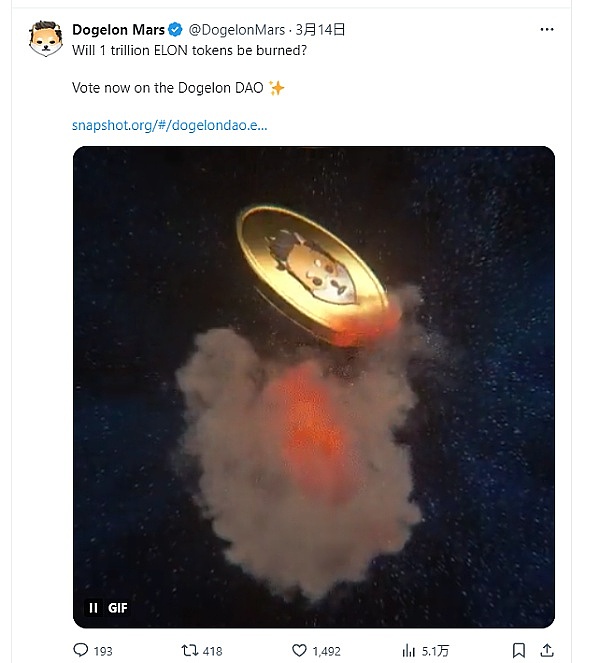Viewport: 600px width, 663px height.
Task: Open the three-dot more options menu
Action: pos(546,30)
